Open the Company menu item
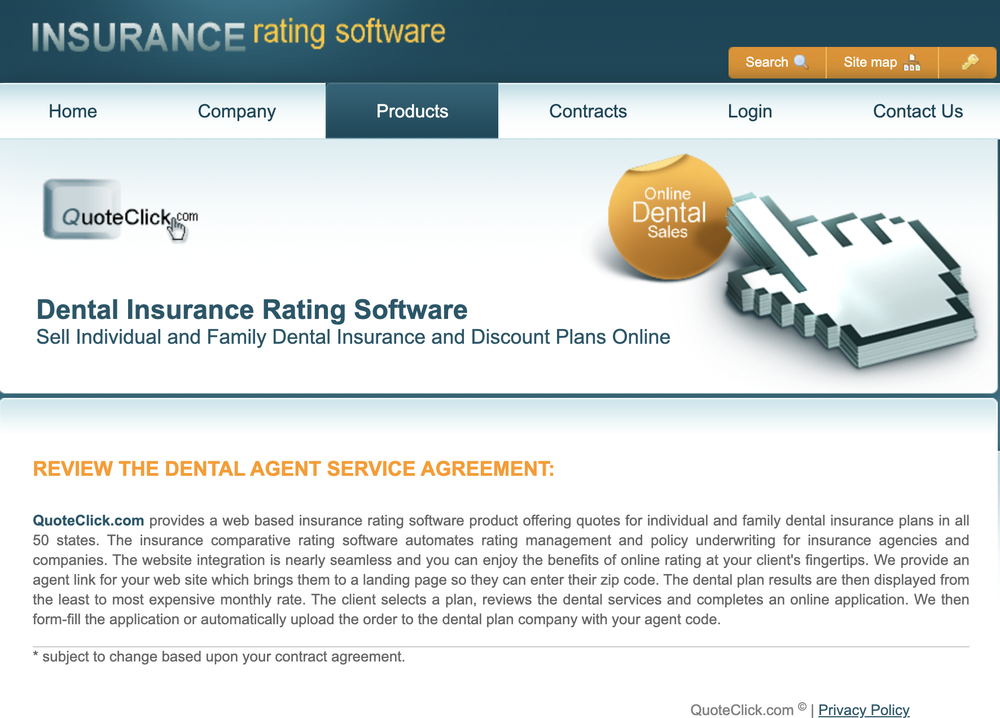Screen dimensions: 1000x718 coord(237,112)
